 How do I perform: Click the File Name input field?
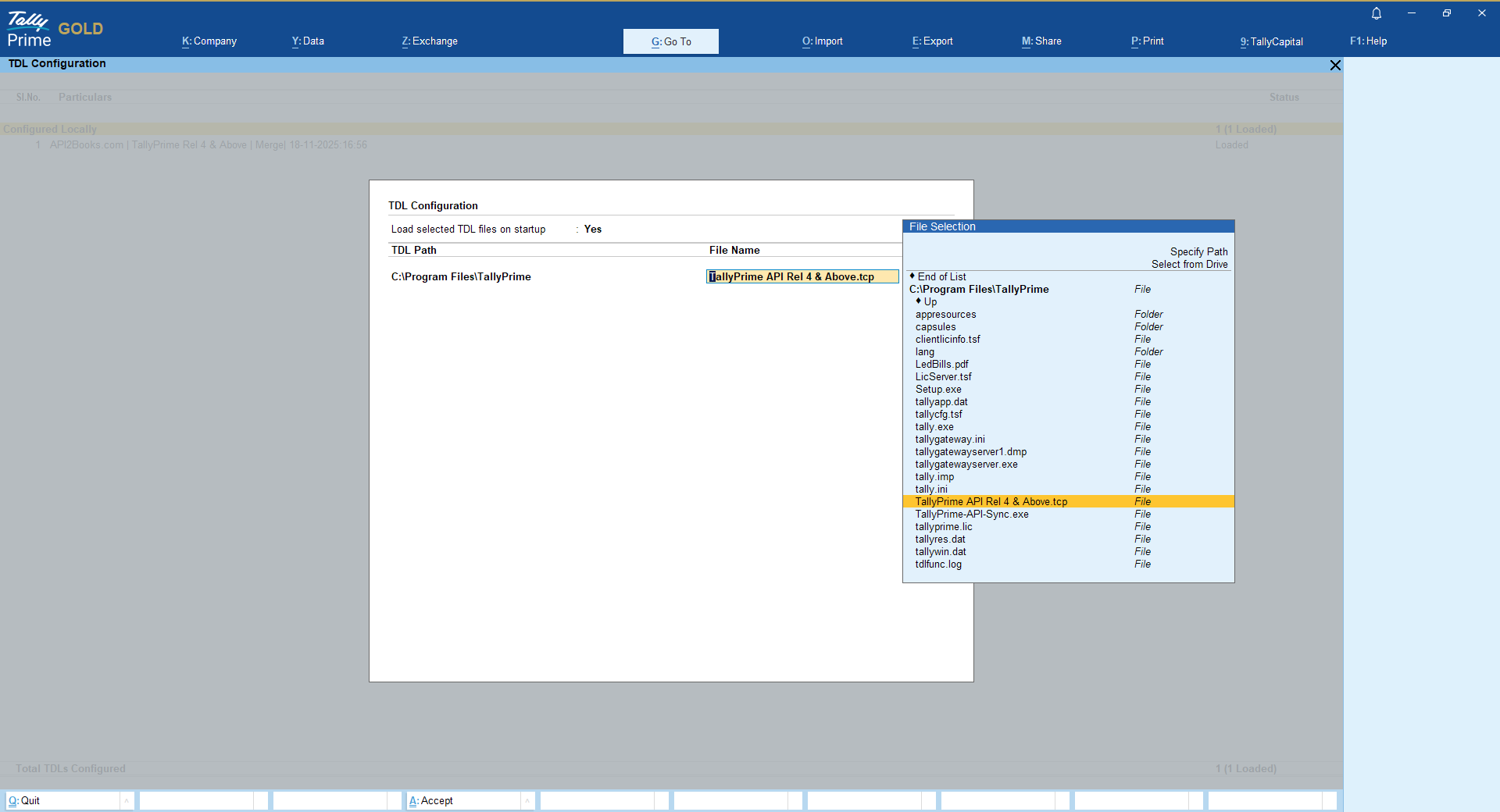802,276
